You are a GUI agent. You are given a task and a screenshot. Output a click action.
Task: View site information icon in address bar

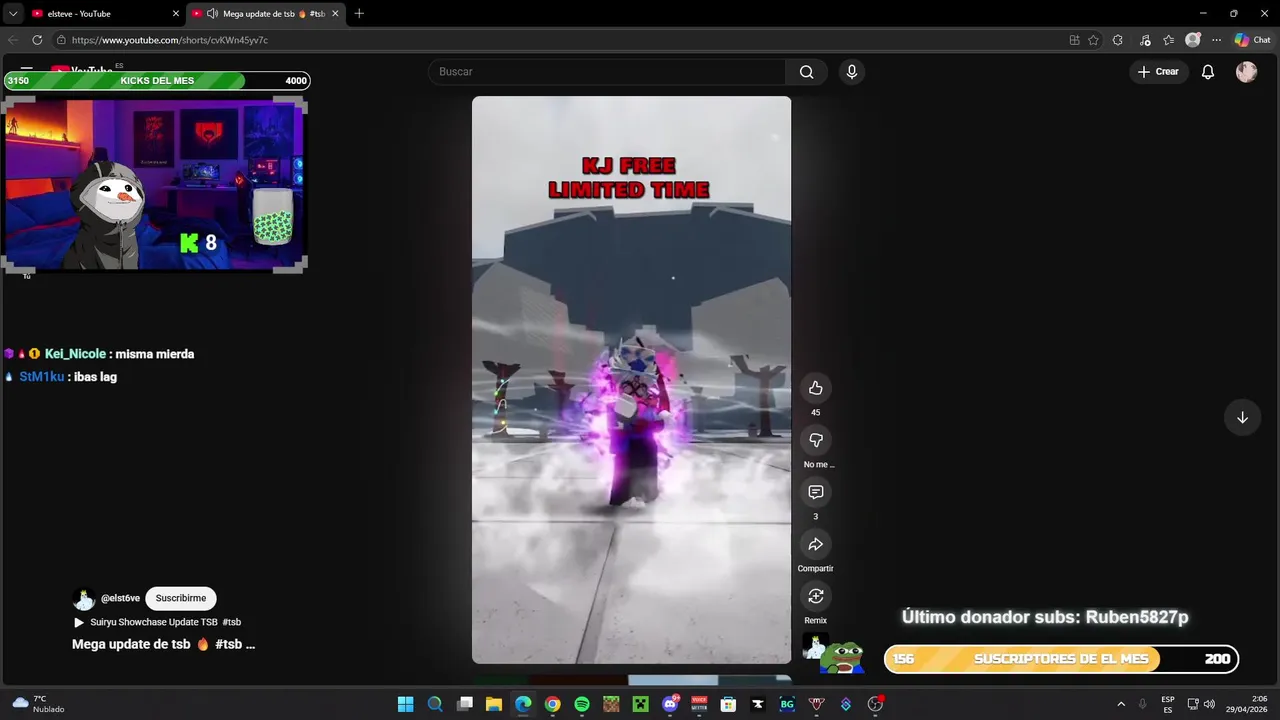61,40
